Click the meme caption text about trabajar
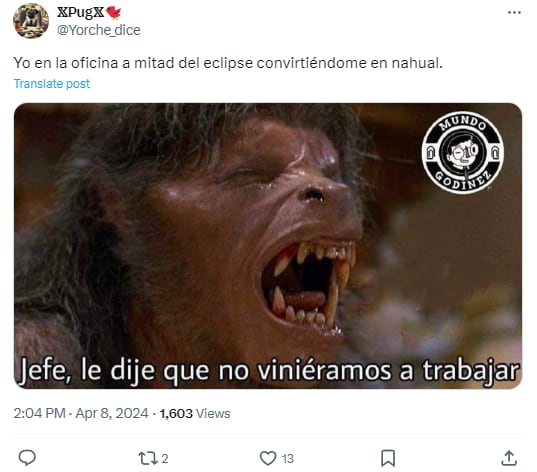 [269, 371]
